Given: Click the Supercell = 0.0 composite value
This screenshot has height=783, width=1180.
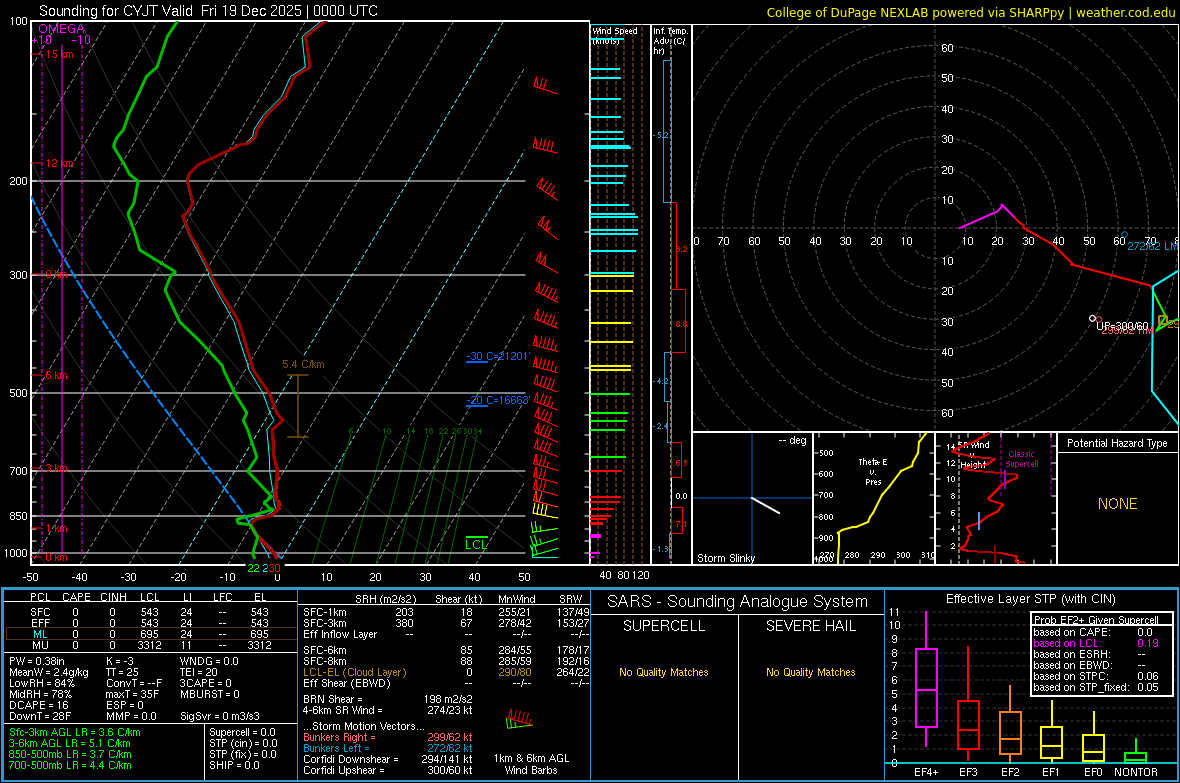Looking at the screenshot, I should [242, 732].
